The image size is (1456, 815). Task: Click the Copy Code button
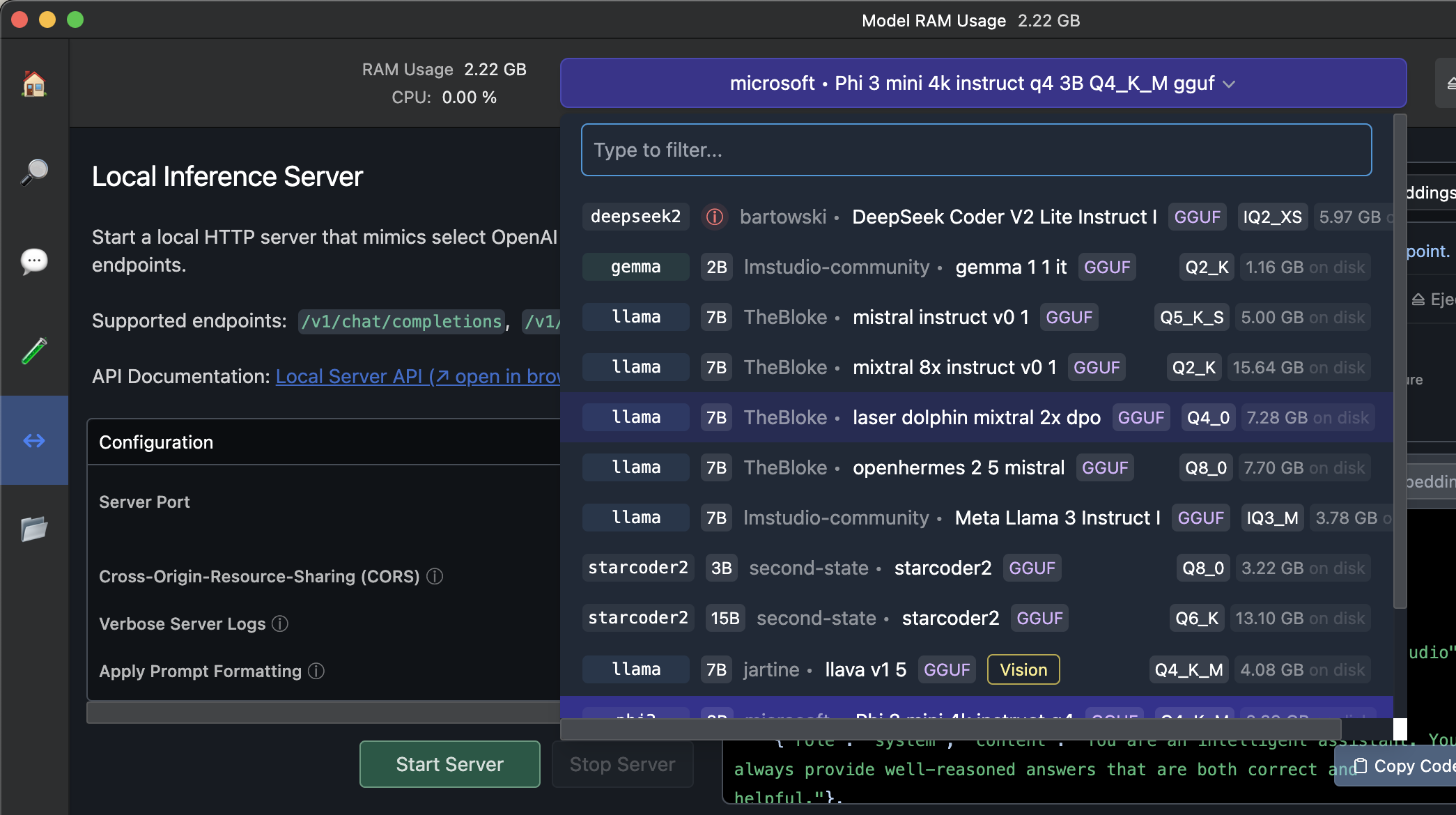(x=1400, y=766)
